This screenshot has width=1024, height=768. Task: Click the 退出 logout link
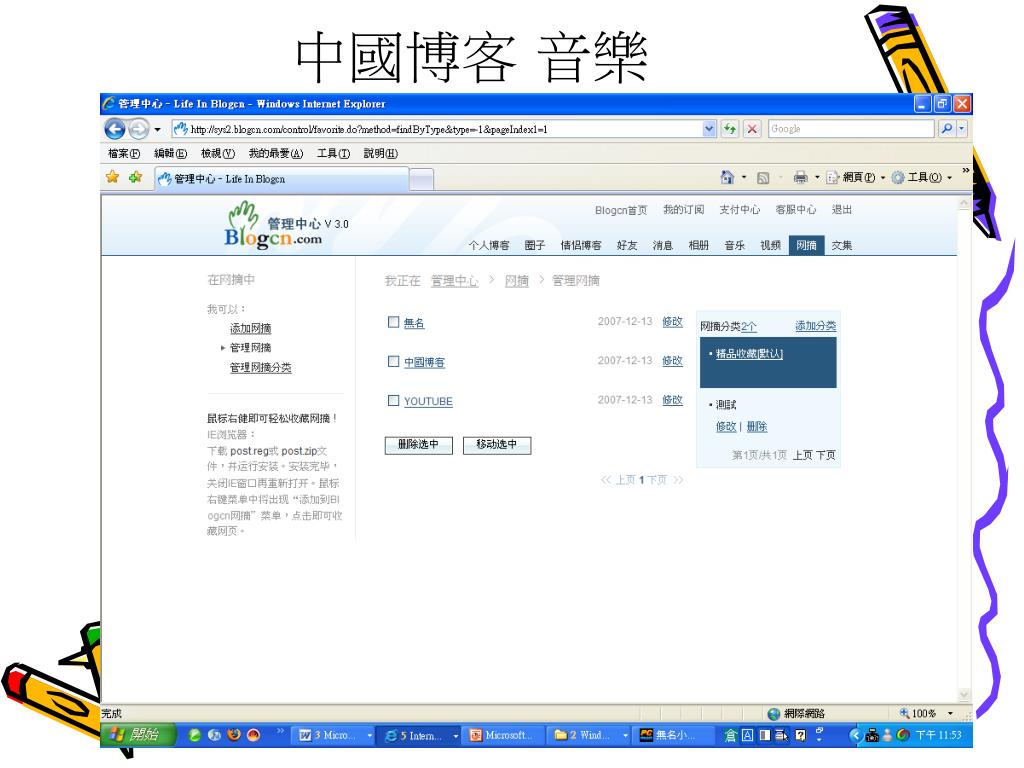tap(842, 210)
